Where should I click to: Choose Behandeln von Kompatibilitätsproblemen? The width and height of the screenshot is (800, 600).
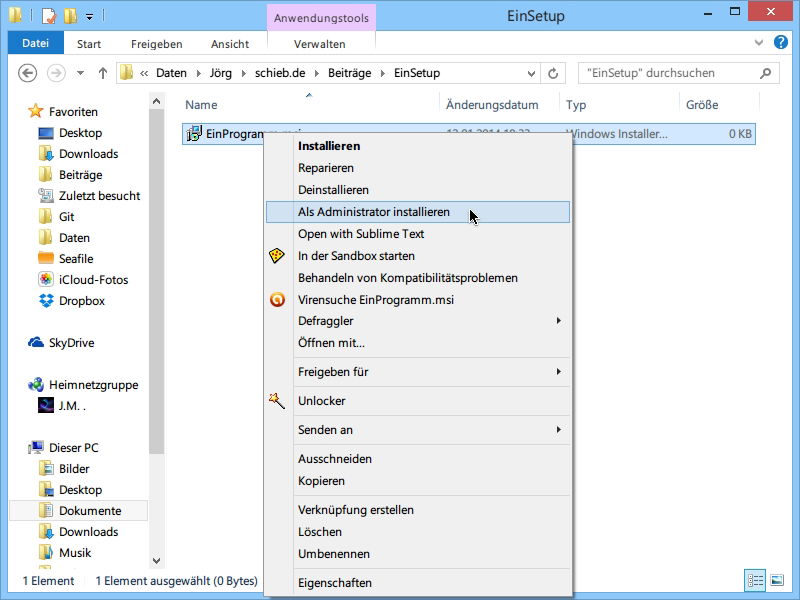[x=418, y=278]
